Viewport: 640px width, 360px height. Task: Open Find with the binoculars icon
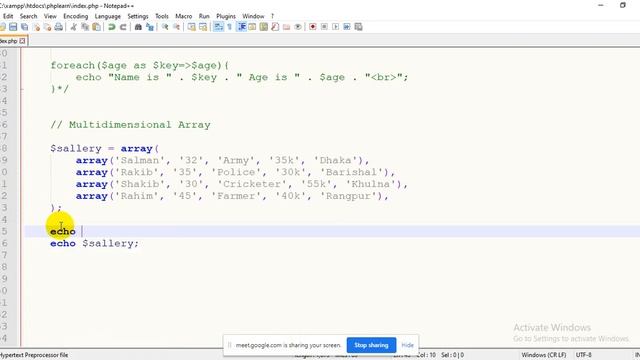138,27
